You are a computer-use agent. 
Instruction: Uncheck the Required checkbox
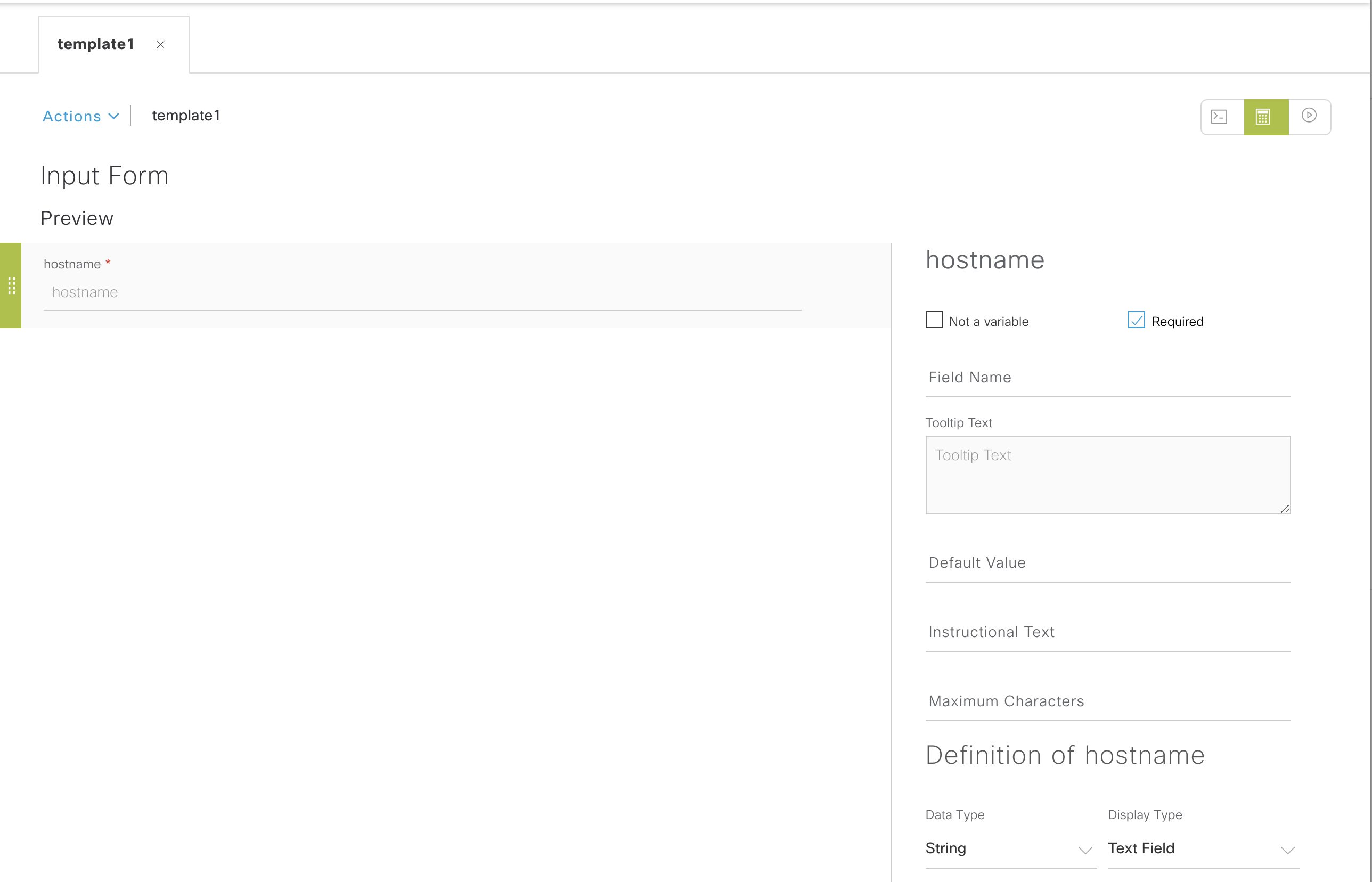(1136, 320)
